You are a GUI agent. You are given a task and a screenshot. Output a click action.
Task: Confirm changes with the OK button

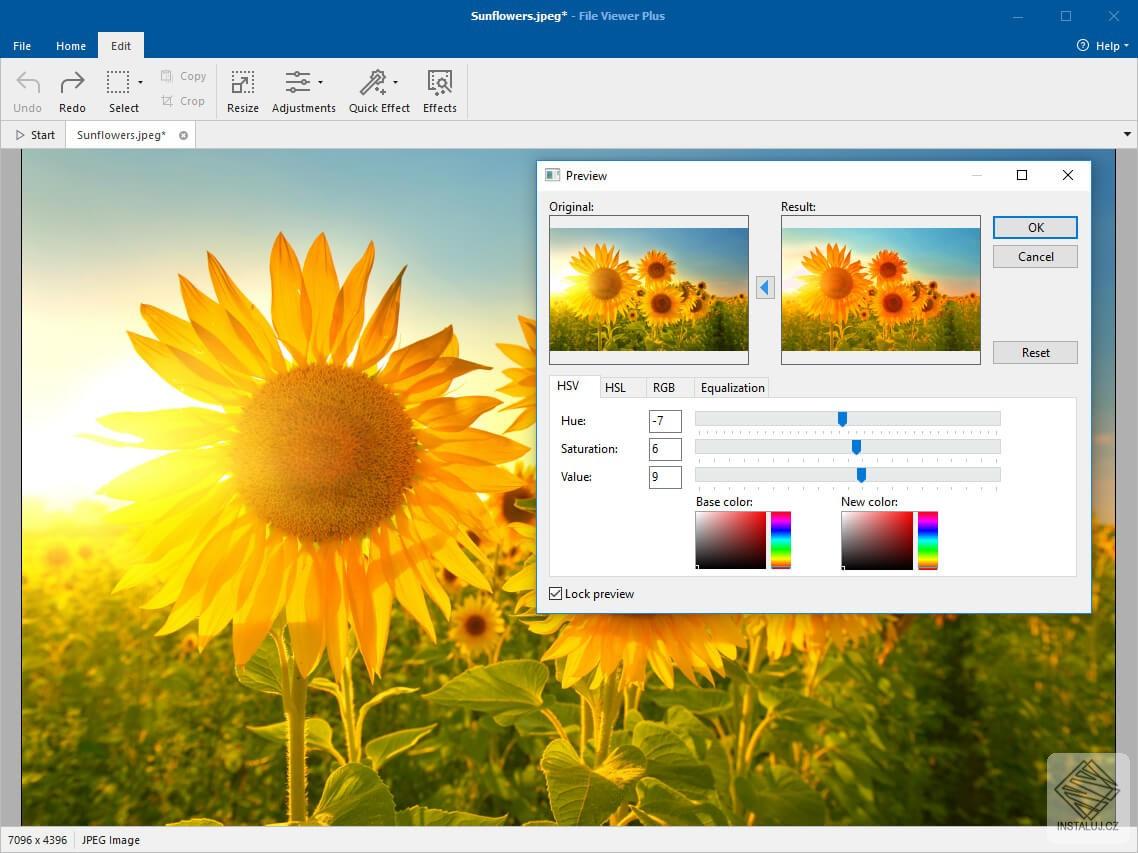1035,227
